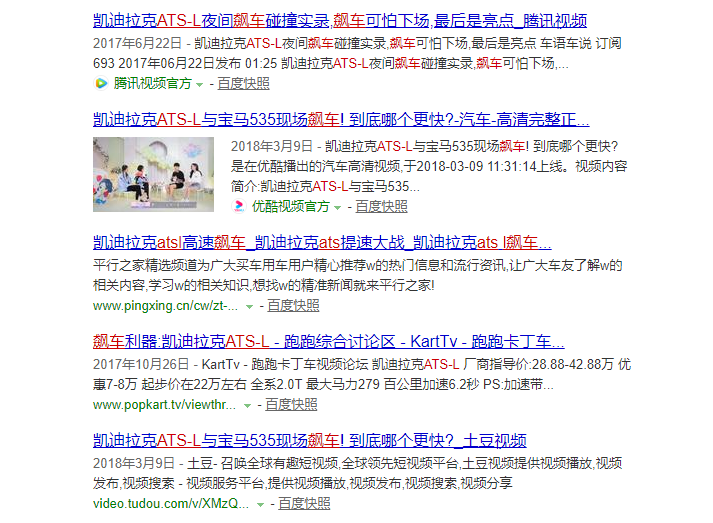713x523 pixels.
Task: Open the 土豆视频 ATS-L vs BMW 535 result title
Action: [x=310, y=441]
